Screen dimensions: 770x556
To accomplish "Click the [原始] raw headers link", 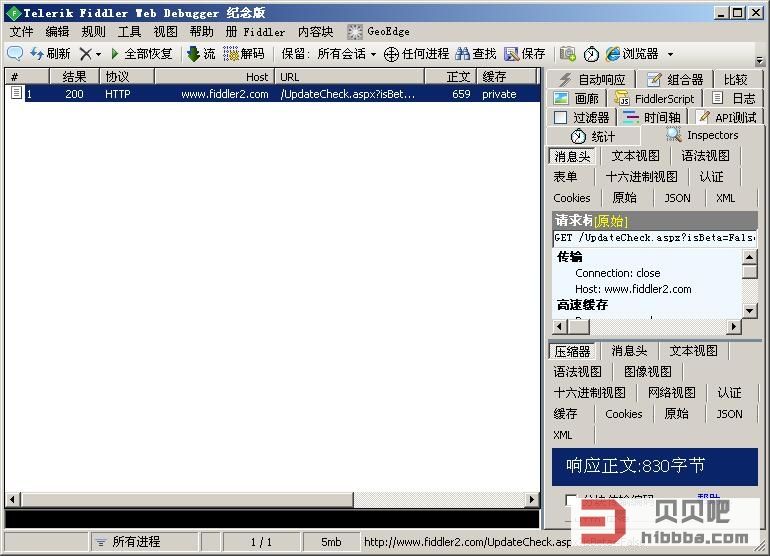I will click(610, 221).
